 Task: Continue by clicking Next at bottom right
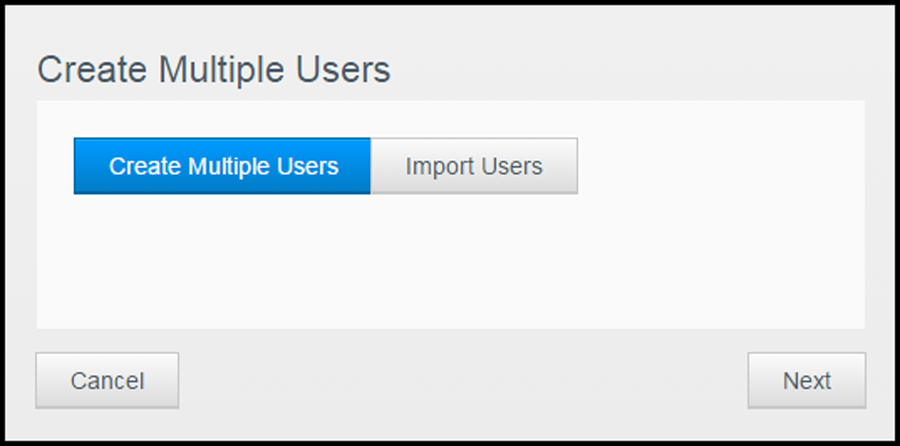pyautogui.click(x=806, y=381)
